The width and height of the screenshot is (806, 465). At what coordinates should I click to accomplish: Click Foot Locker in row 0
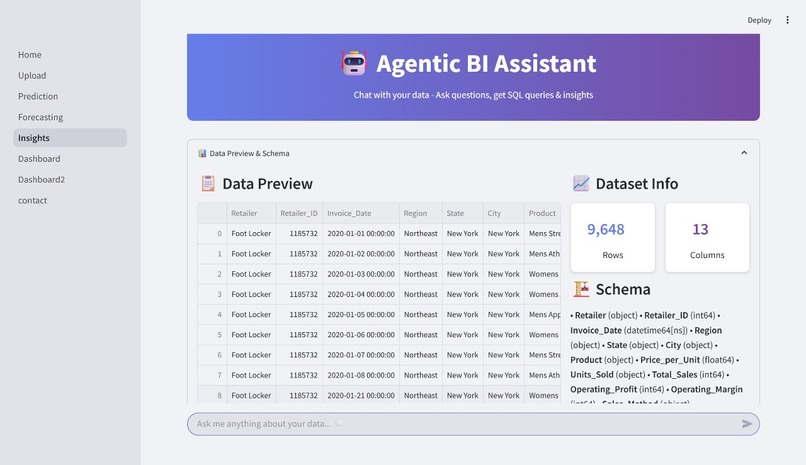(x=251, y=233)
